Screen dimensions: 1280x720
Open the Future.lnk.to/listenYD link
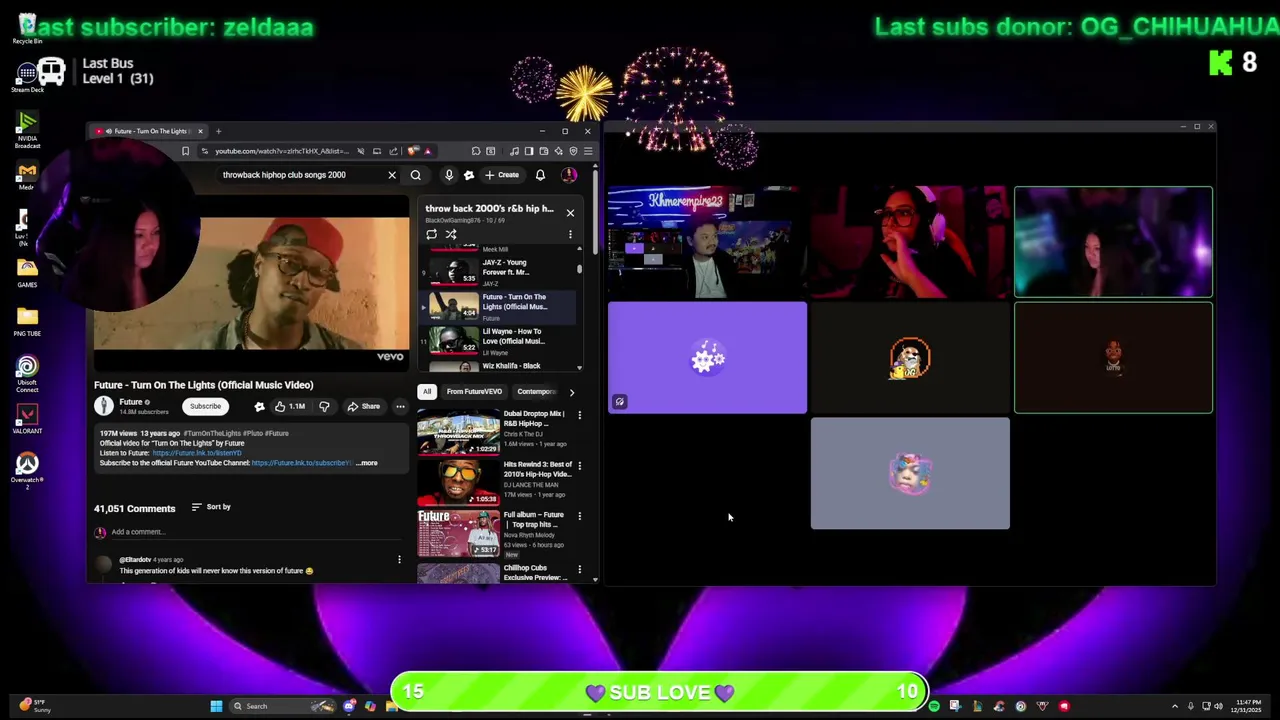(x=197, y=453)
